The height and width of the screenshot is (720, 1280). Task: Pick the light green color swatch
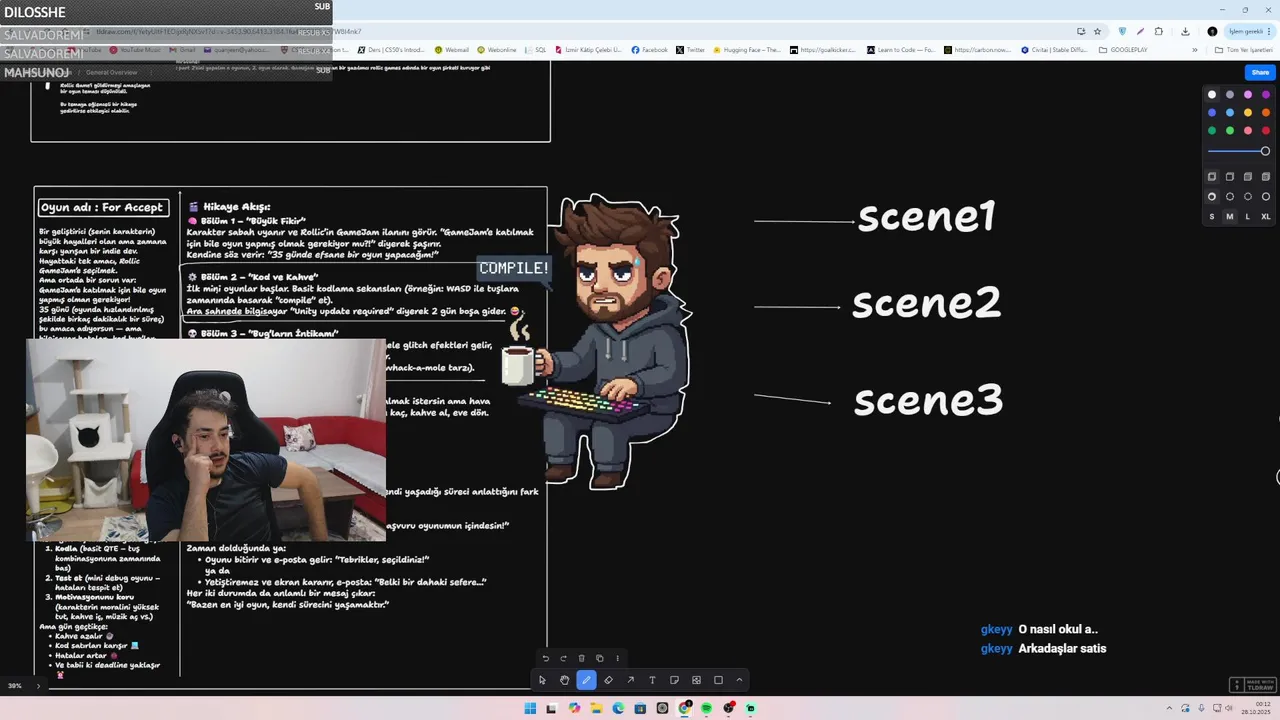(1230, 131)
